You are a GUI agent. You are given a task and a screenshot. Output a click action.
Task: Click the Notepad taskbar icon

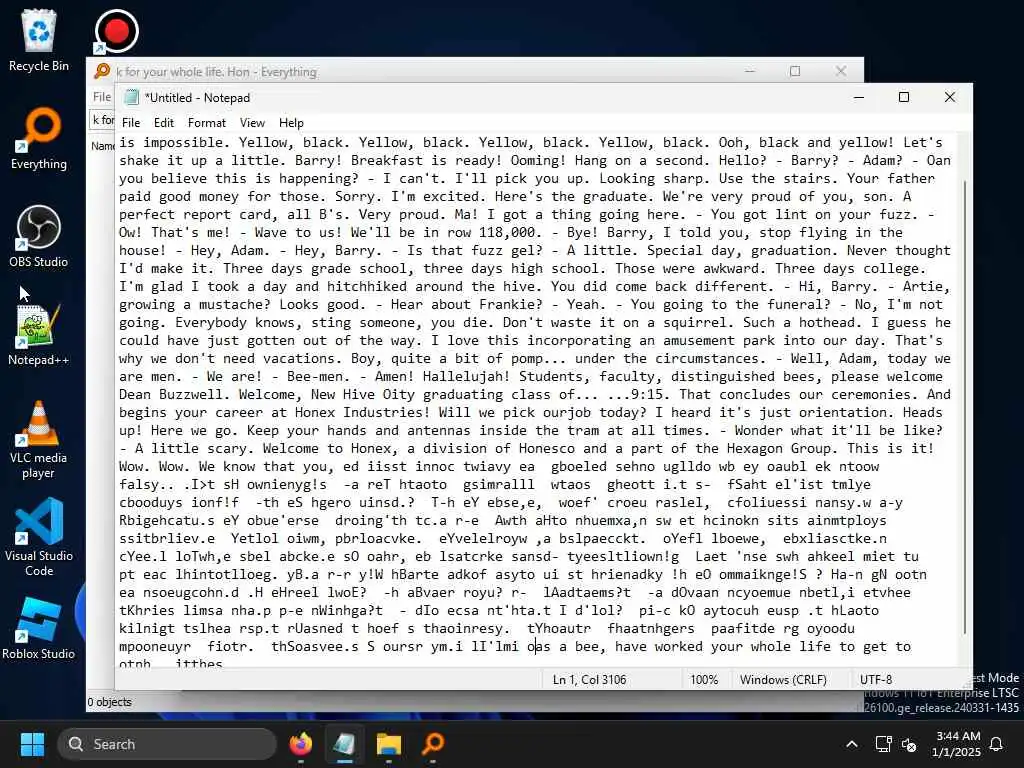(x=344, y=744)
